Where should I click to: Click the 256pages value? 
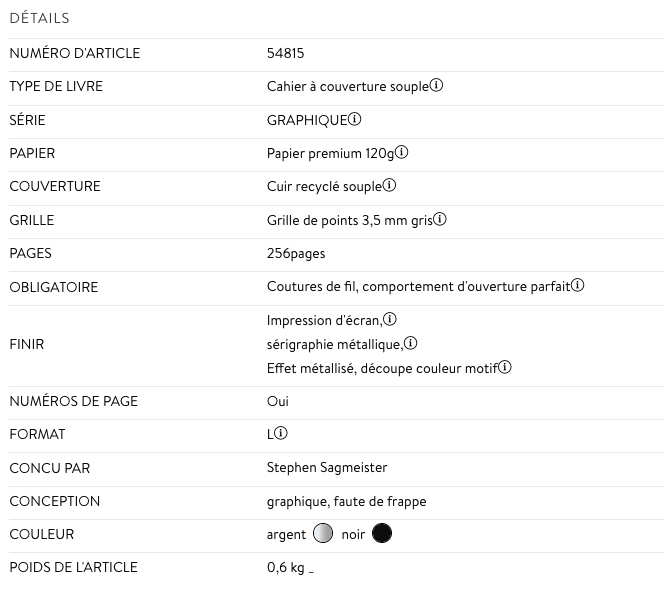(x=296, y=253)
